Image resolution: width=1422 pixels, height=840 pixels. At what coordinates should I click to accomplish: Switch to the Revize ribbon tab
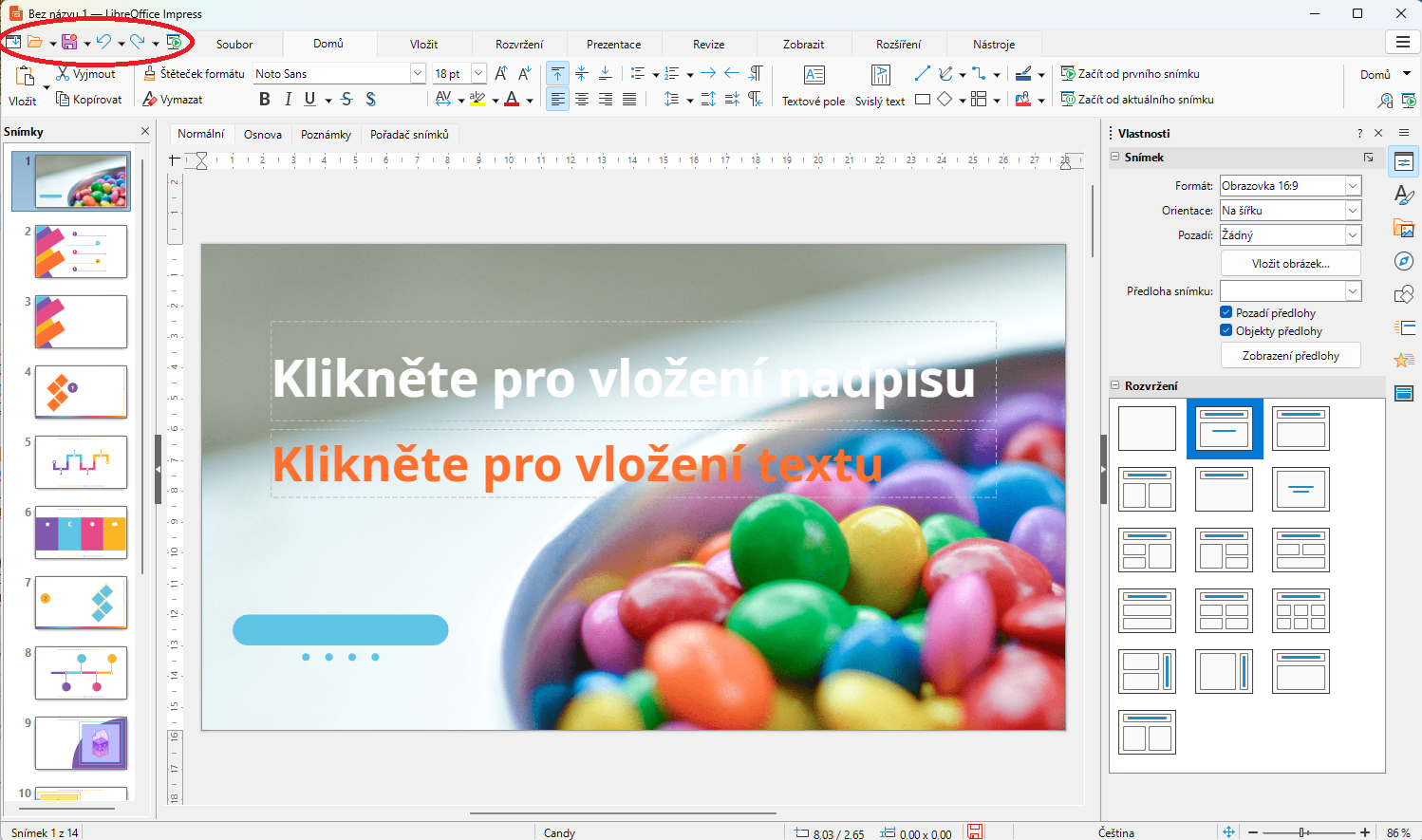[708, 44]
